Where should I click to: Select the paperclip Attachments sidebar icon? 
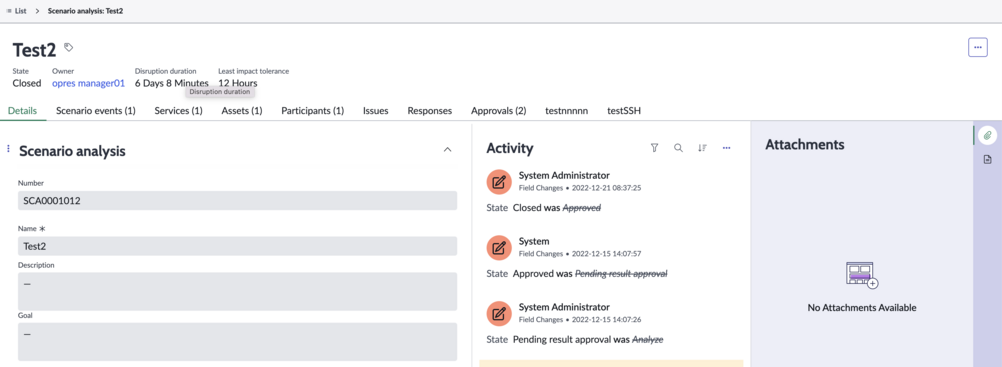point(987,136)
